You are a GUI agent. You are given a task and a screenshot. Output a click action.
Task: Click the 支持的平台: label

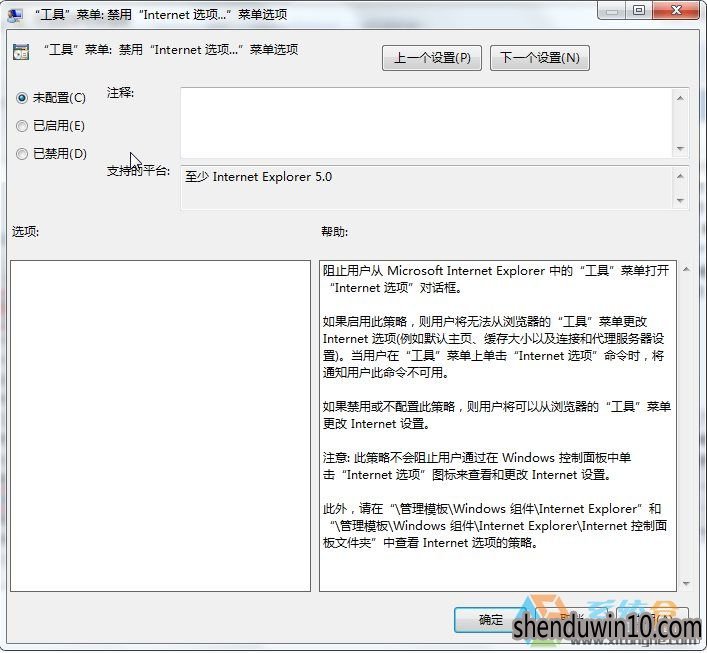tap(138, 171)
